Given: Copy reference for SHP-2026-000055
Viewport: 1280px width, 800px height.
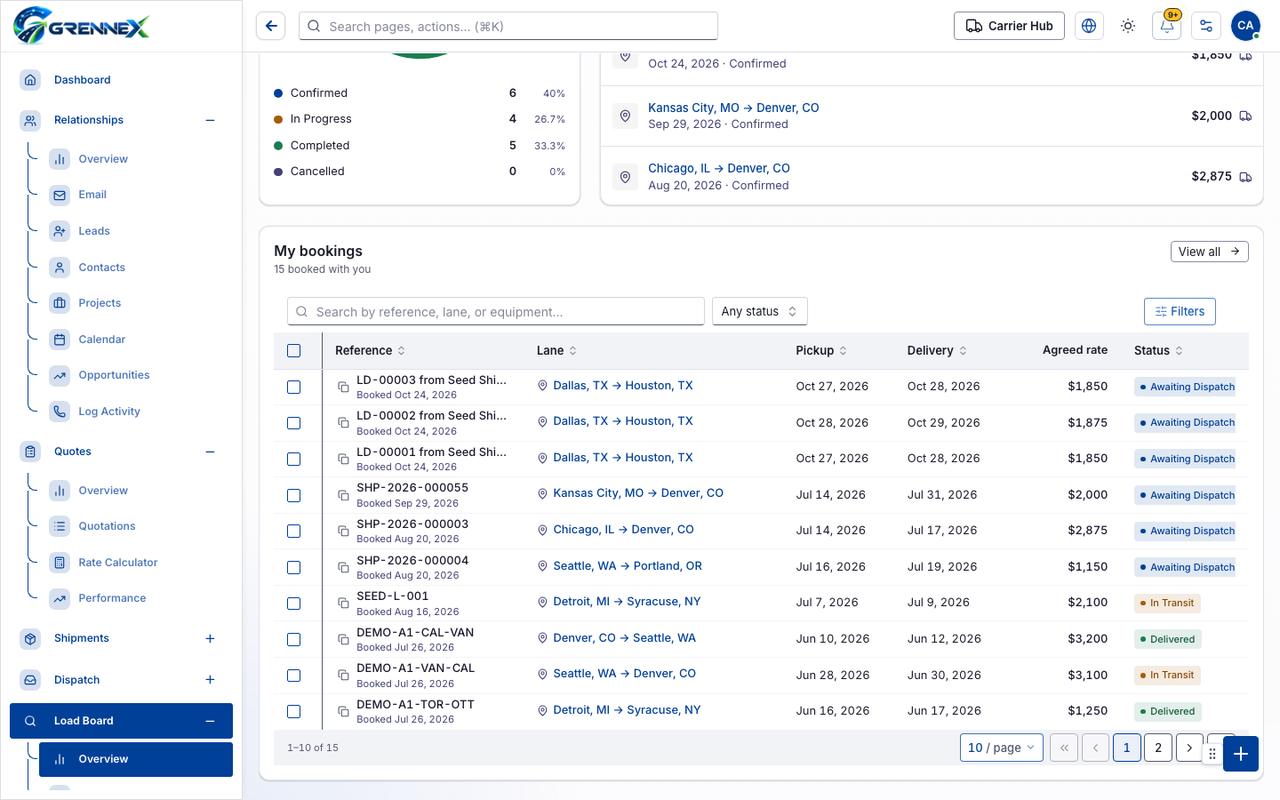Looking at the screenshot, I should (x=343, y=495).
